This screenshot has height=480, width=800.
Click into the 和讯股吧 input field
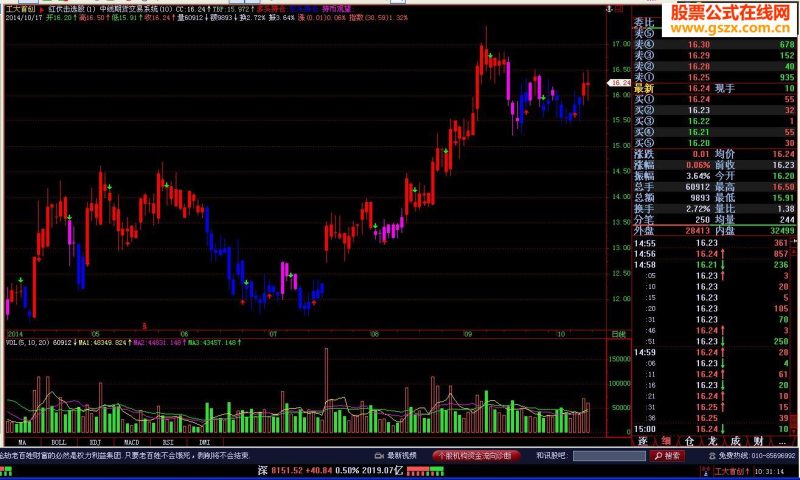pos(609,456)
